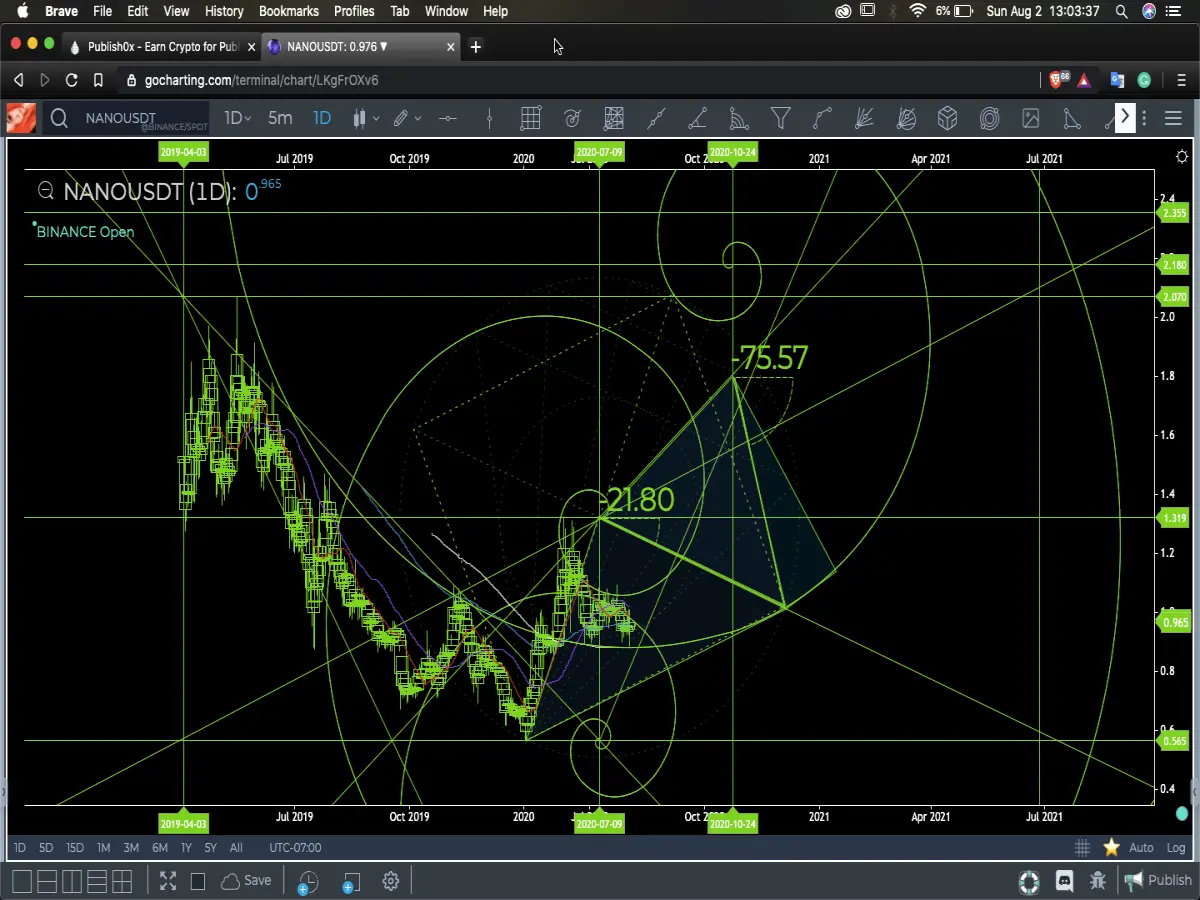Select the triangle pattern tool
The width and height of the screenshot is (1200, 900).
click(x=1072, y=118)
